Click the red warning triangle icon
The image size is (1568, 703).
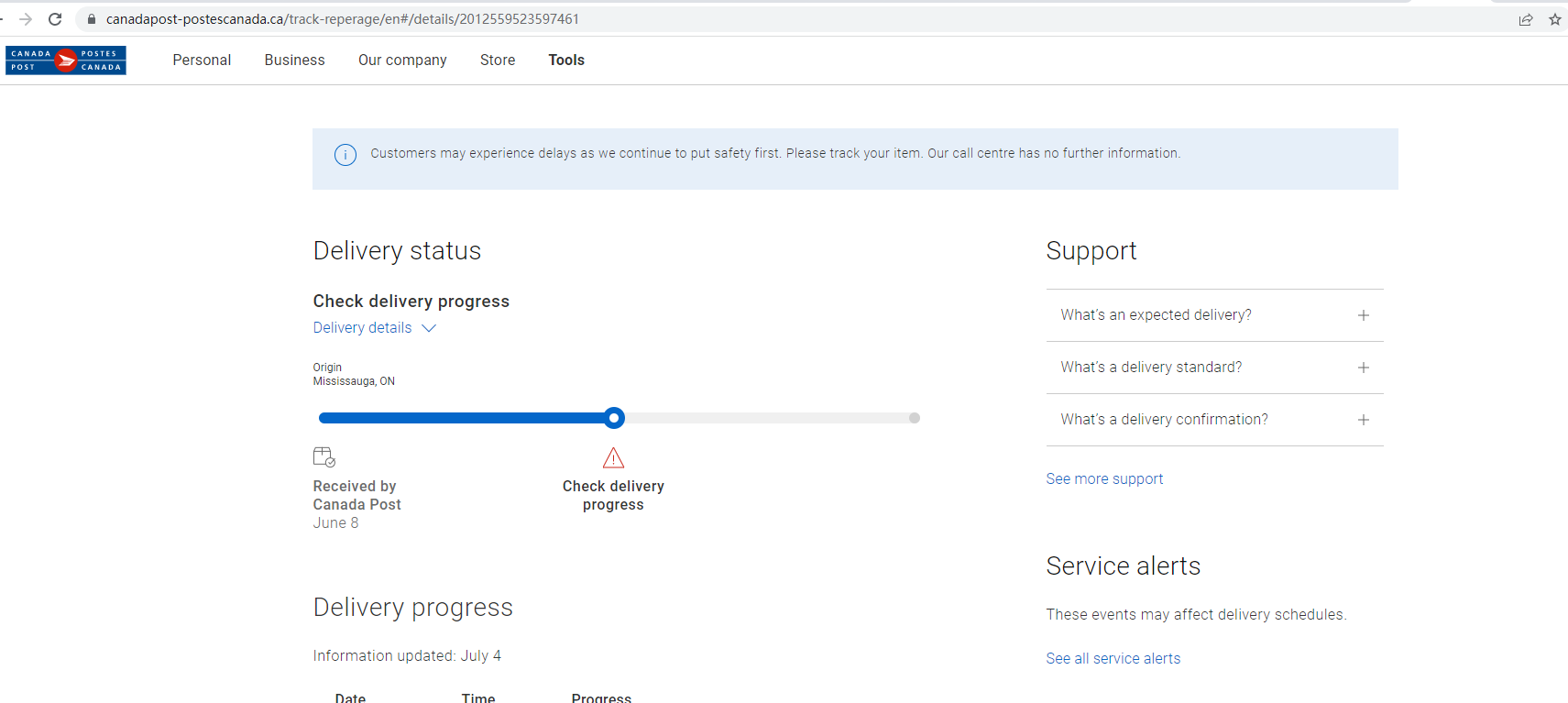coord(613,458)
